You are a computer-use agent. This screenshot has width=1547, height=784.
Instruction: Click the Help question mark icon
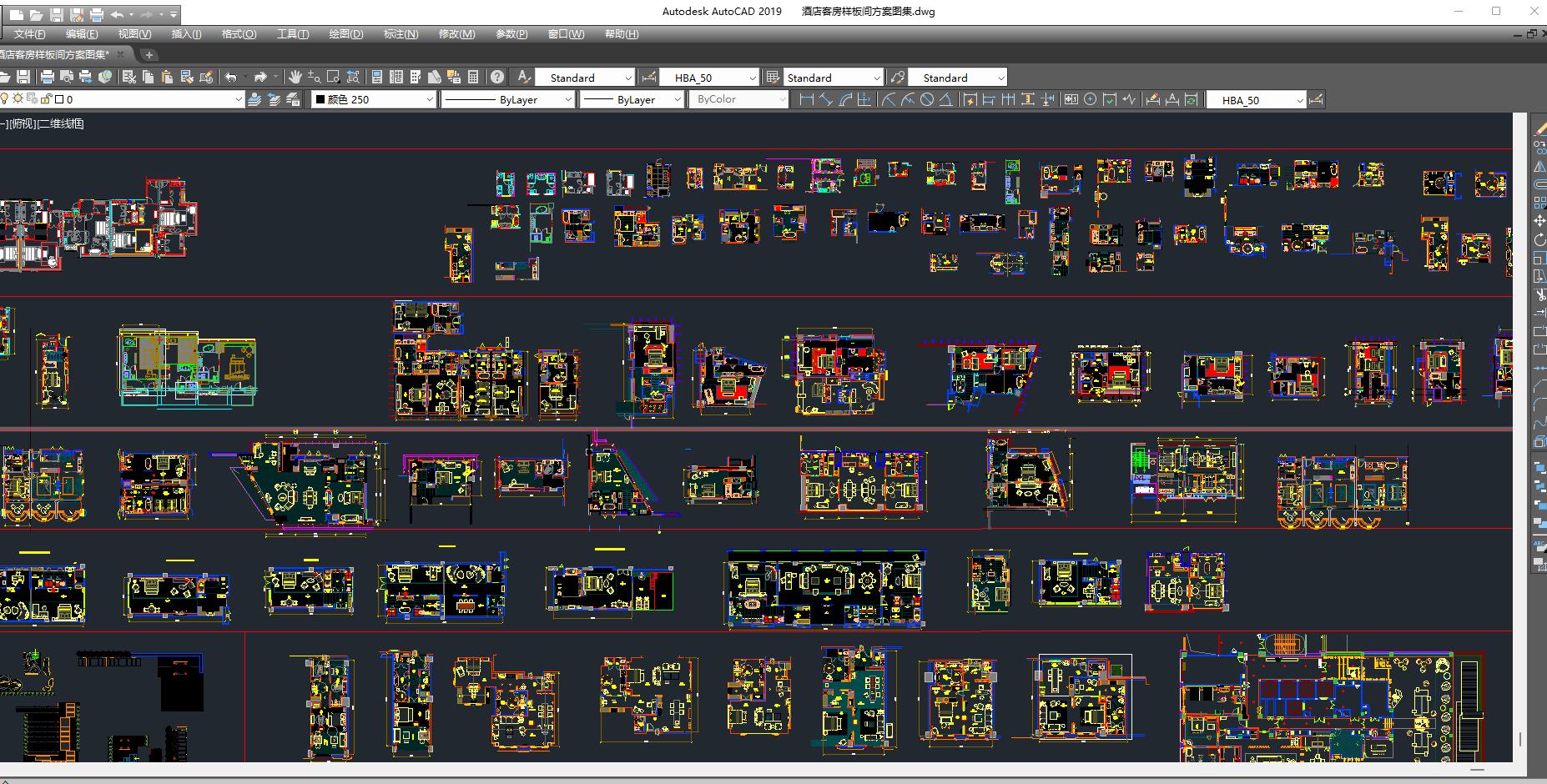(497, 77)
